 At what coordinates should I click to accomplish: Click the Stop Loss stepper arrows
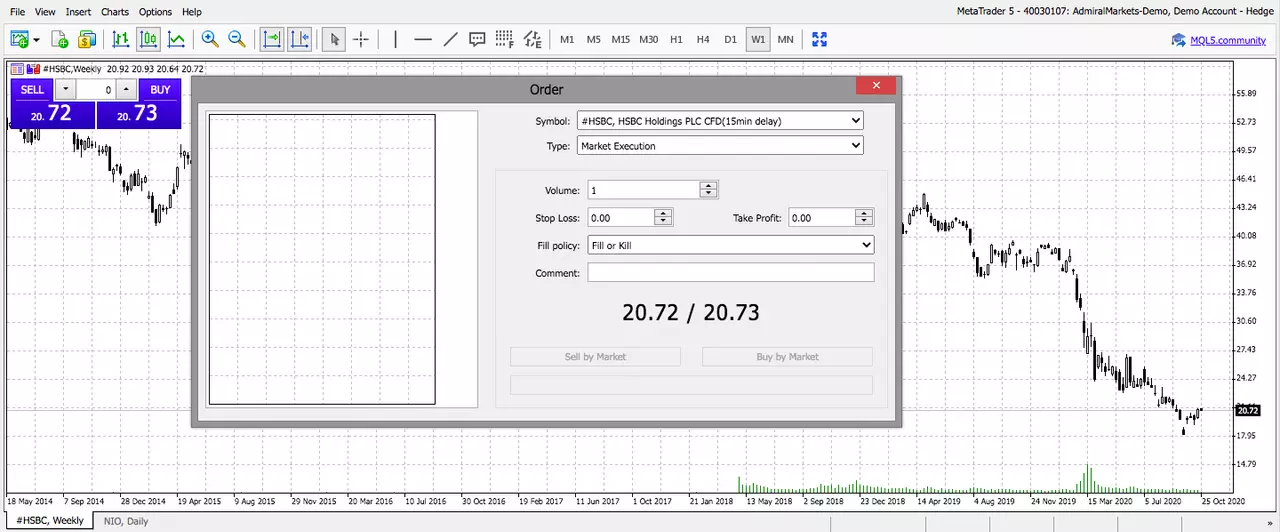coord(663,217)
